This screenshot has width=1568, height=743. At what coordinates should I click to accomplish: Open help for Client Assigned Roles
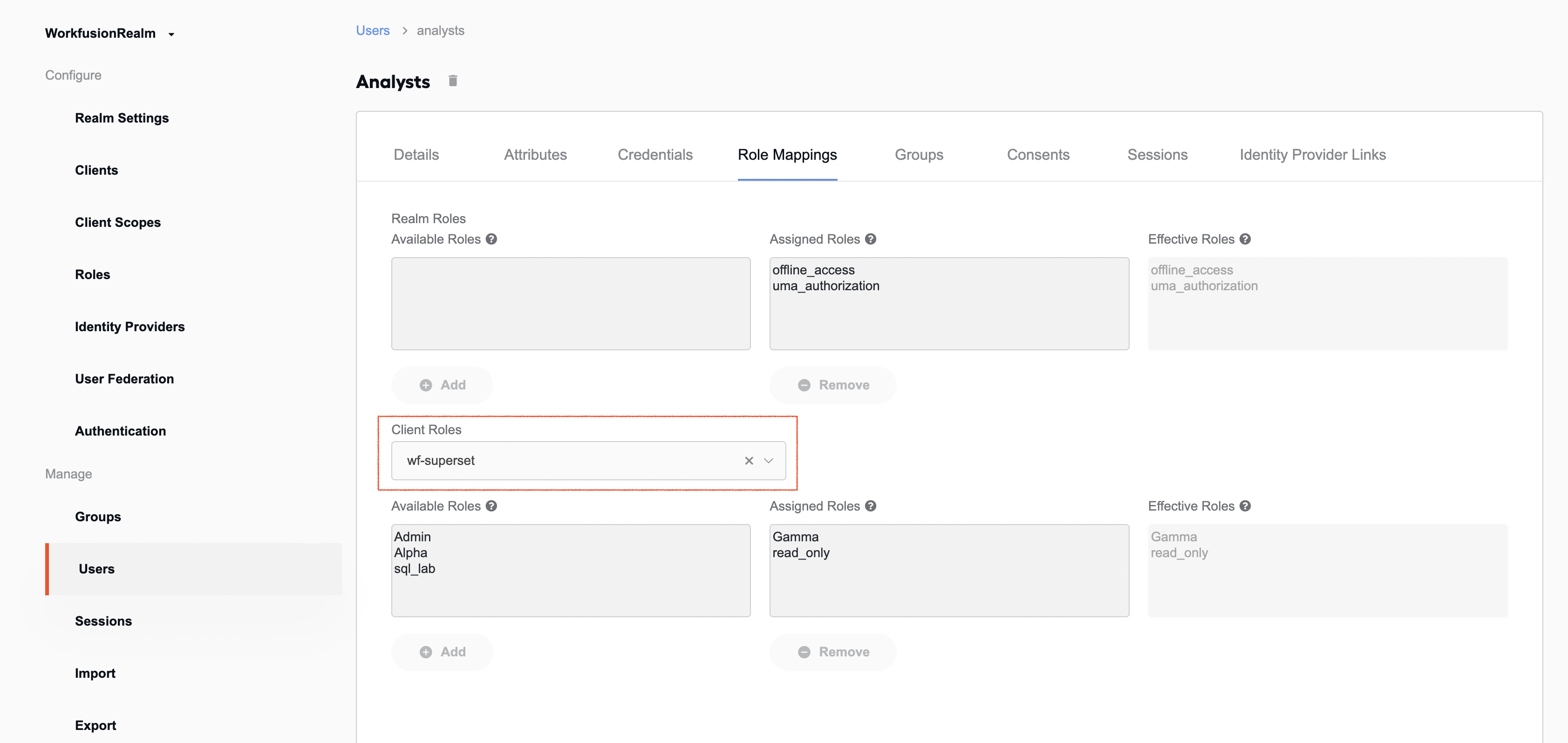coord(871,506)
